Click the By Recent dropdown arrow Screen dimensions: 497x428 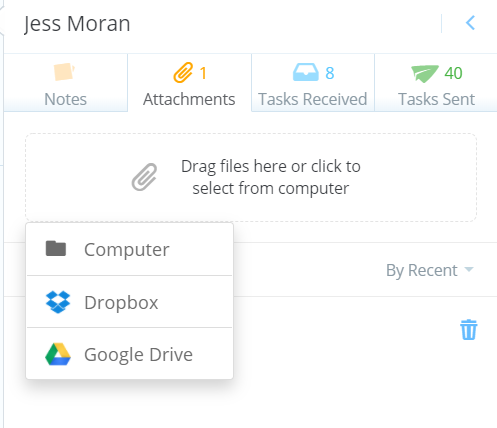[x=469, y=269]
